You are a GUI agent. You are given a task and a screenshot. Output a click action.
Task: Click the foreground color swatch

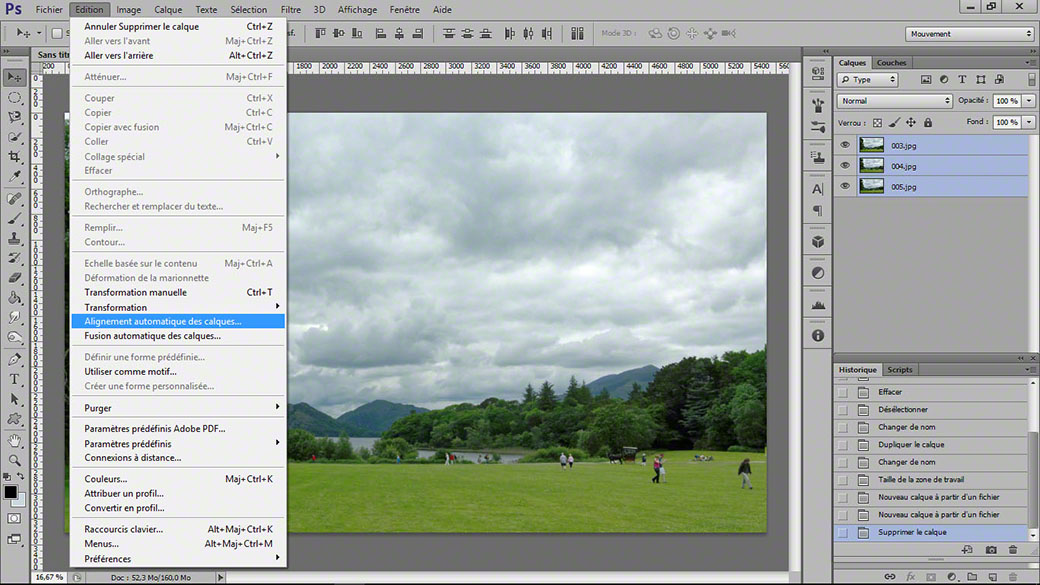tap(10, 492)
